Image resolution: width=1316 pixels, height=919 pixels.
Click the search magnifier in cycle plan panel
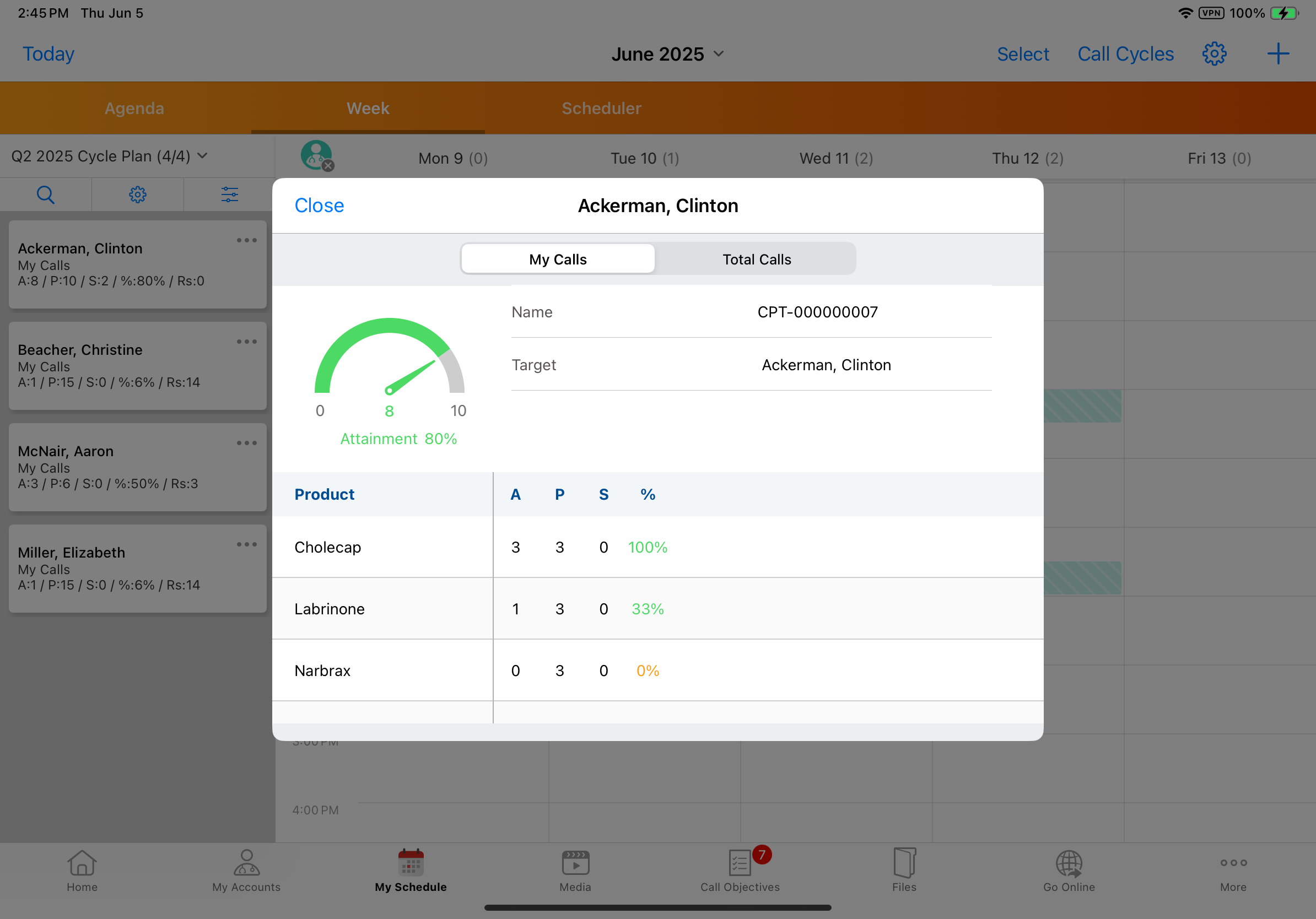[45, 195]
